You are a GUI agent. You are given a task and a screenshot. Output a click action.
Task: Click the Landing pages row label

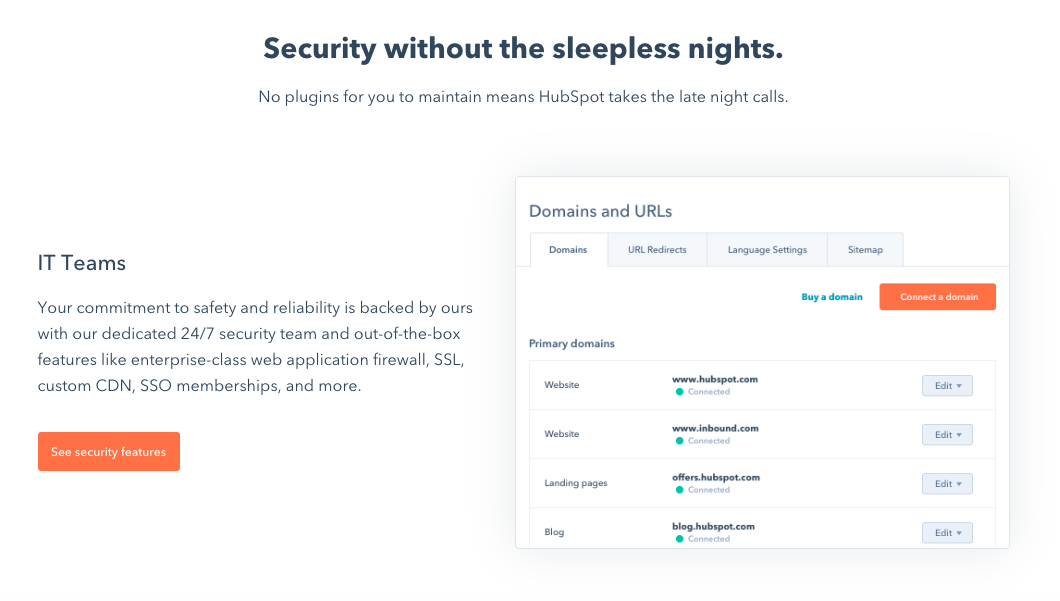576,484
